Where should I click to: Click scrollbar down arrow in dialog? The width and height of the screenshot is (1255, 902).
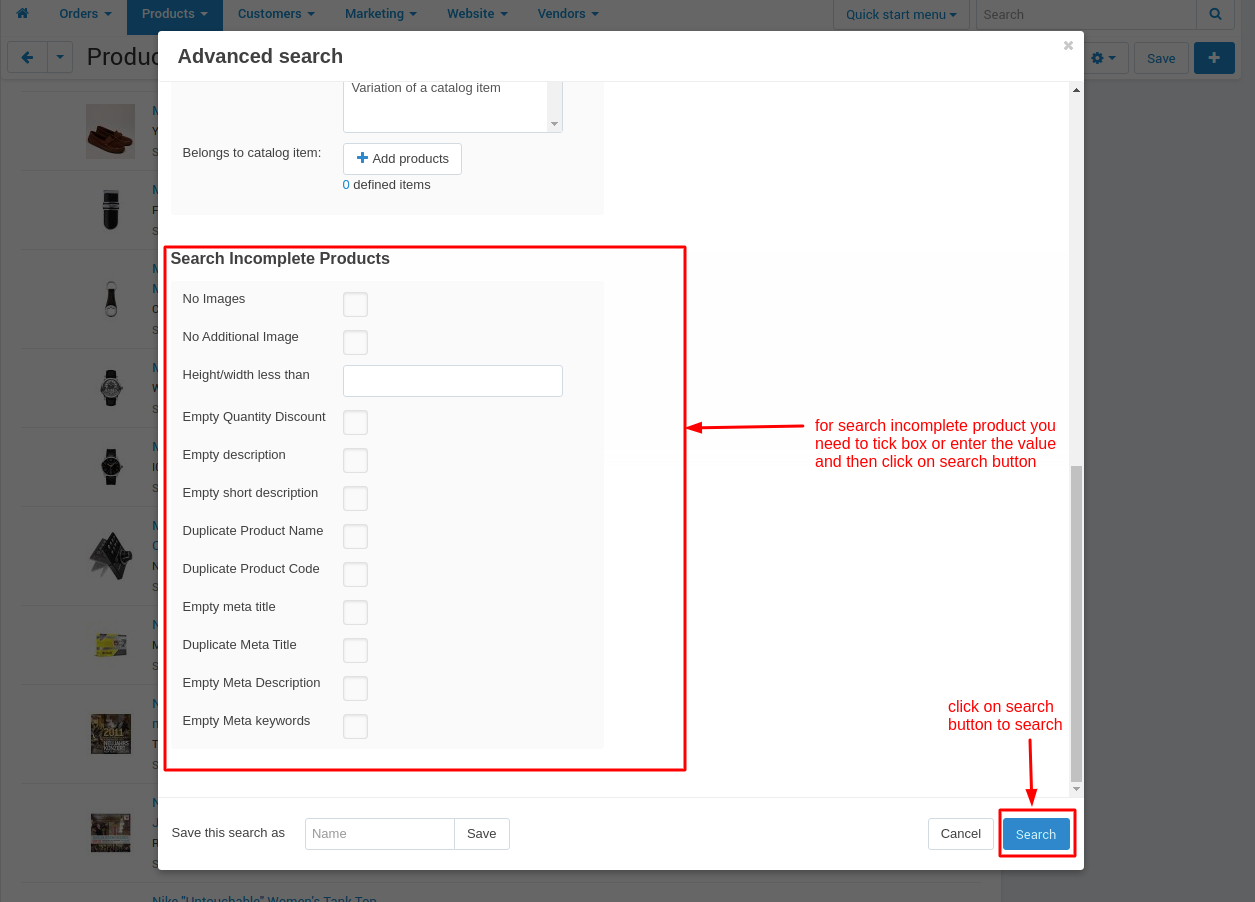(x=1076, y=788)
